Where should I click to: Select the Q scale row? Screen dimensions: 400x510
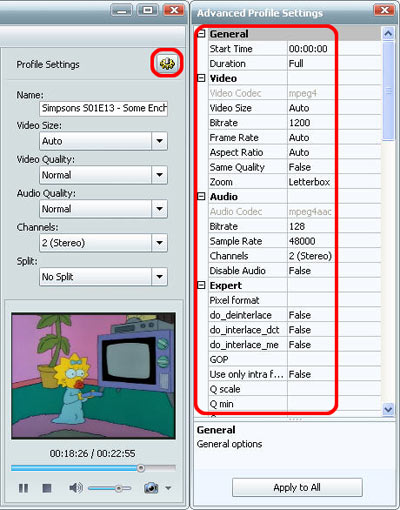pyautogui.click(x=295, y=389)
